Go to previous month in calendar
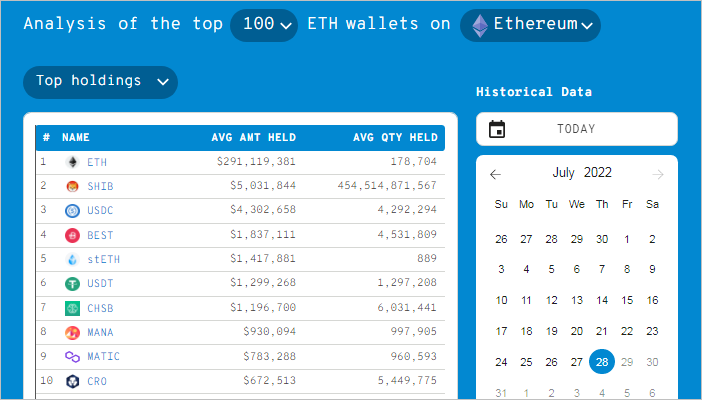This screenshot has height=400, width=702. tap(495, 174)
